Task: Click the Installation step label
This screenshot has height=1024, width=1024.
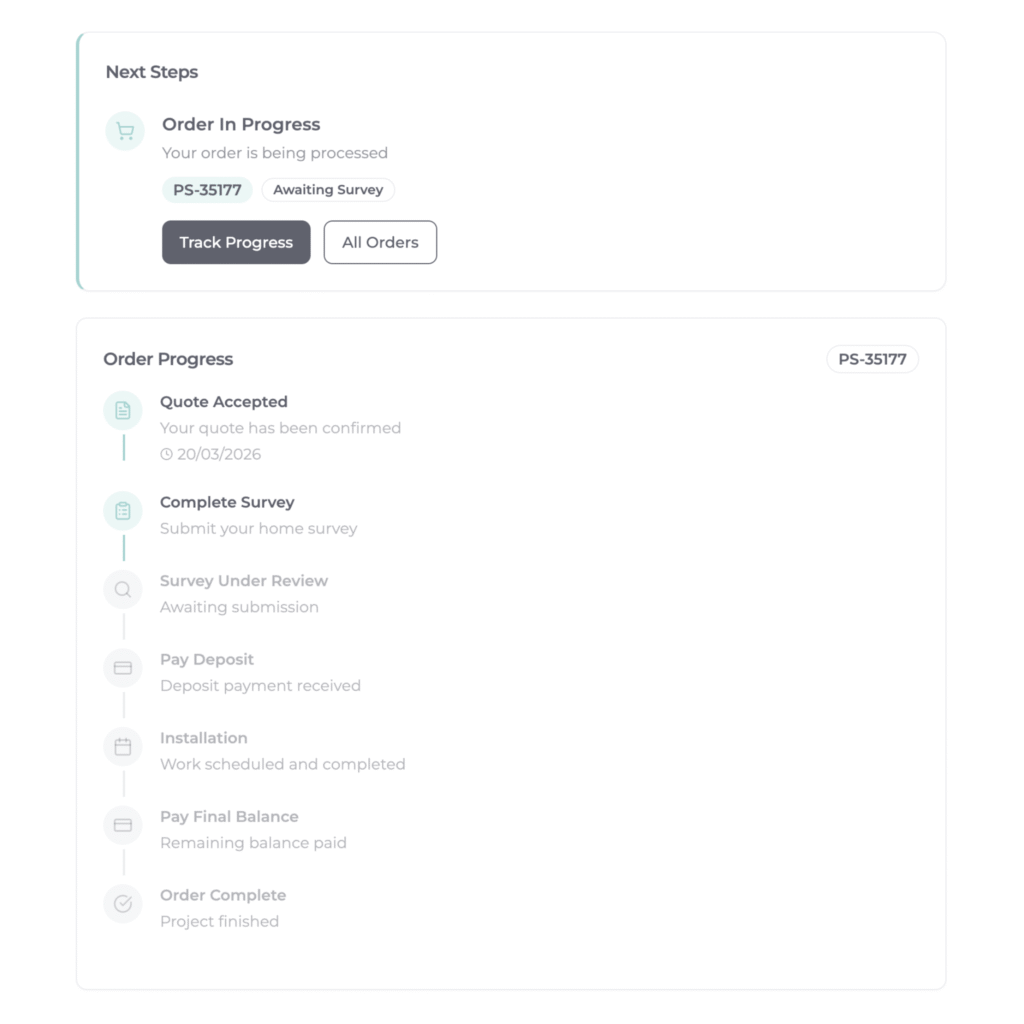Action: pyautogui.click(x=204, y=738)
